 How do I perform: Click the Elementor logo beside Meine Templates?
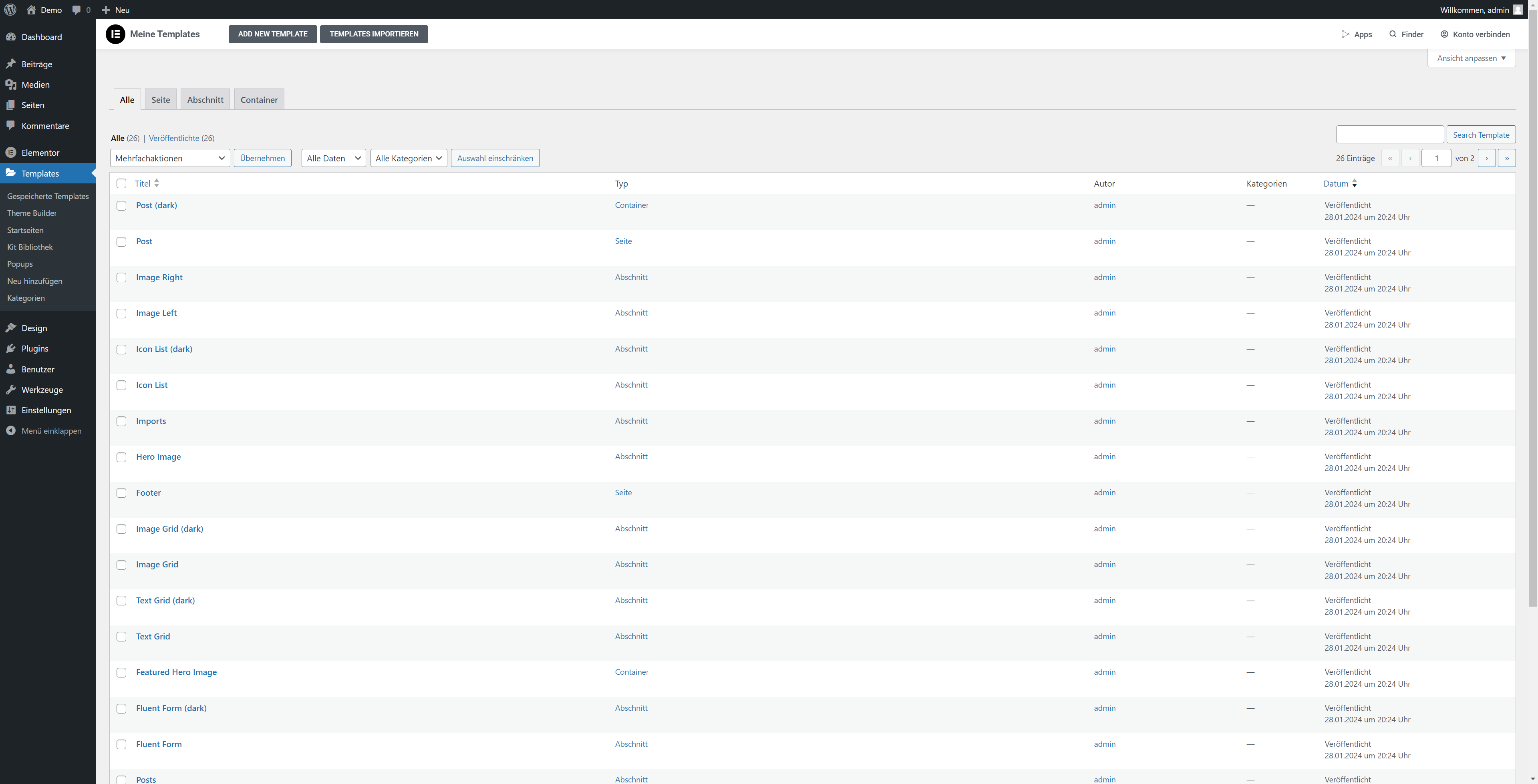pyautogui.click(x=115, y=34)
